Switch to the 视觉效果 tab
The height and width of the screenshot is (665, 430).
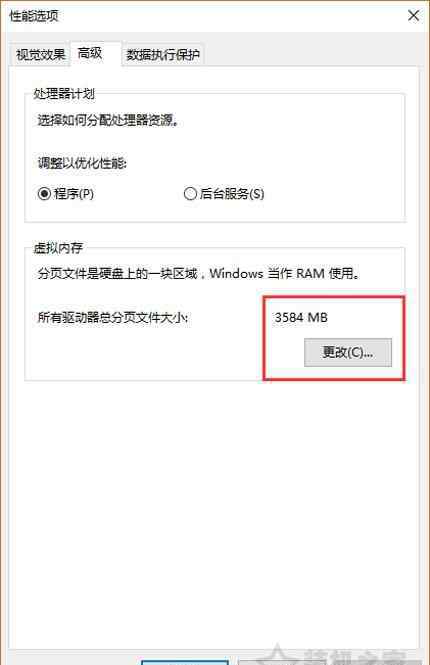(40, 54)
